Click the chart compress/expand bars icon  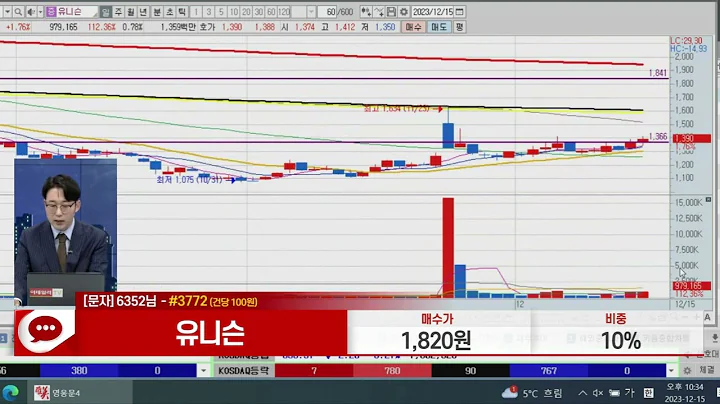coord(366,11)
